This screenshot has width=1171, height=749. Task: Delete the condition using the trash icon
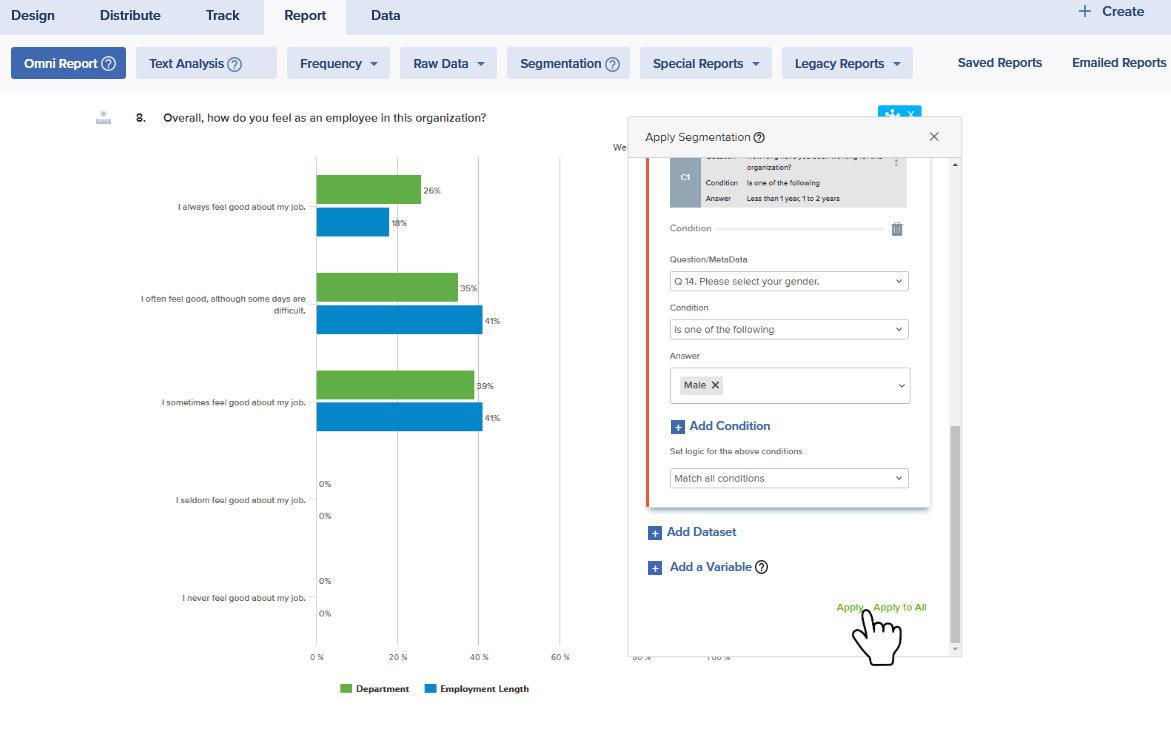(897, 229)
